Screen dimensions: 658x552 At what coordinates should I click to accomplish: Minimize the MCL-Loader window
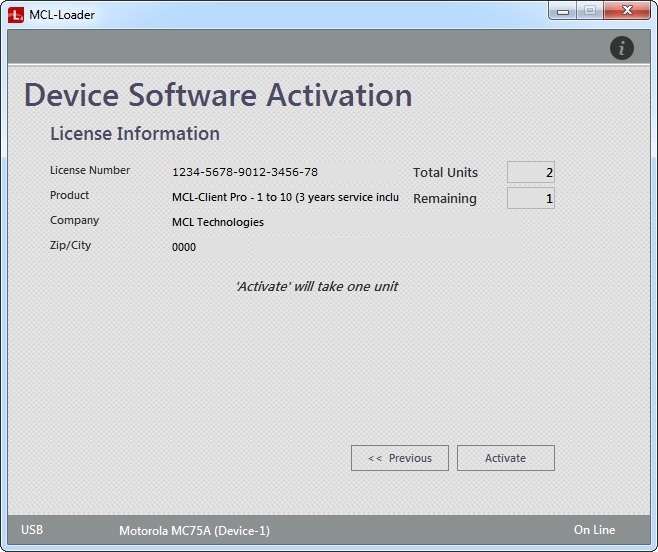[564, 11]
